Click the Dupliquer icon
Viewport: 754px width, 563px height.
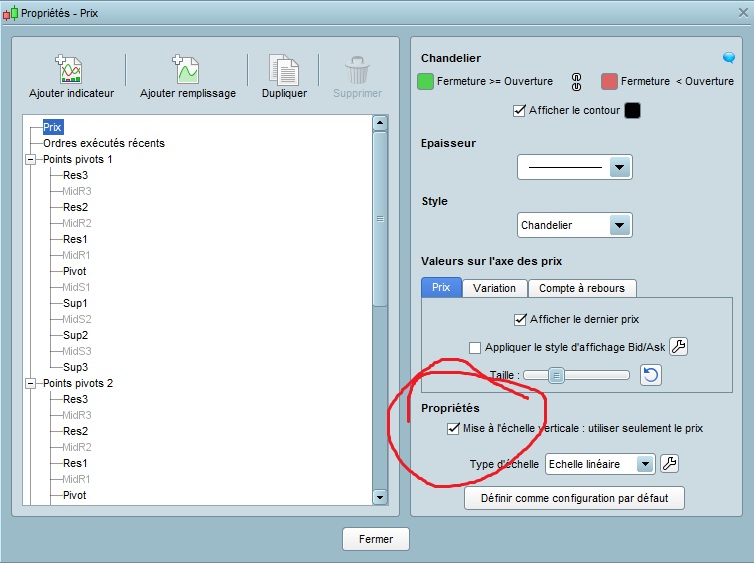(284, 70)
